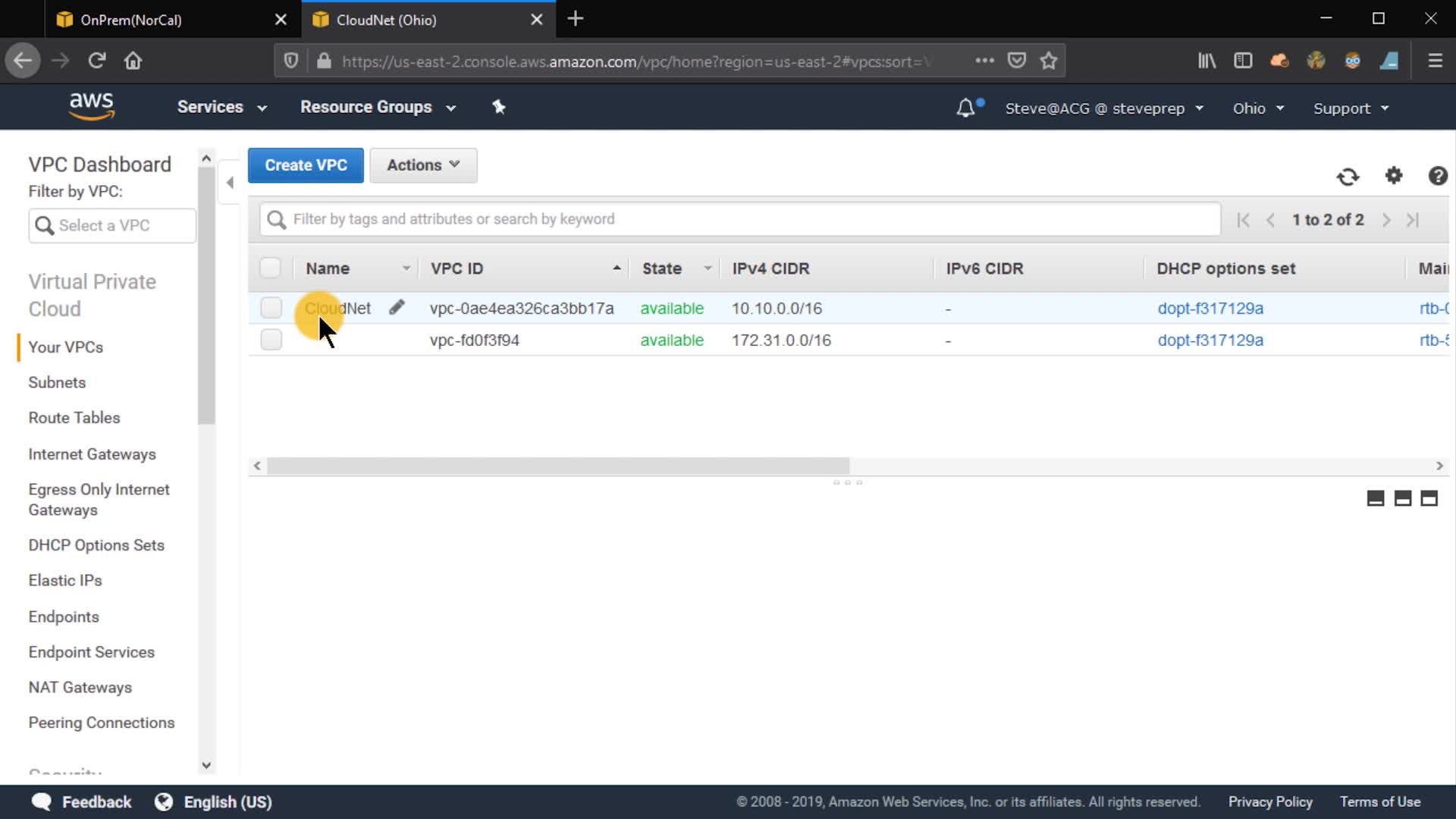Maximize details pane layout icon
The height and width of the screenshot is (819, 1456).
coord(1429,498)
